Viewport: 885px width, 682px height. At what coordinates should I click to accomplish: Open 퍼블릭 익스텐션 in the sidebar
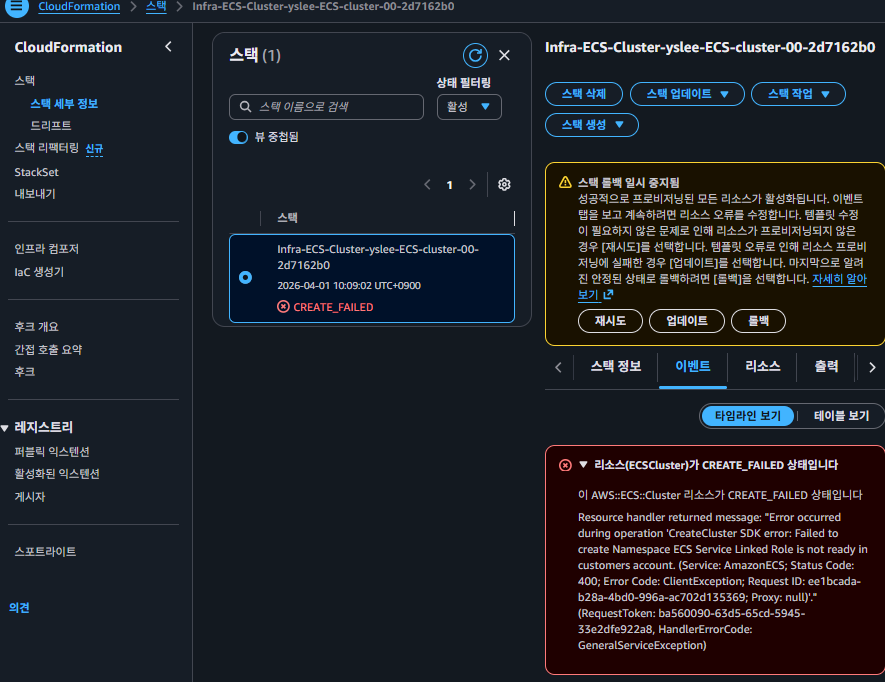coord(52,452)
